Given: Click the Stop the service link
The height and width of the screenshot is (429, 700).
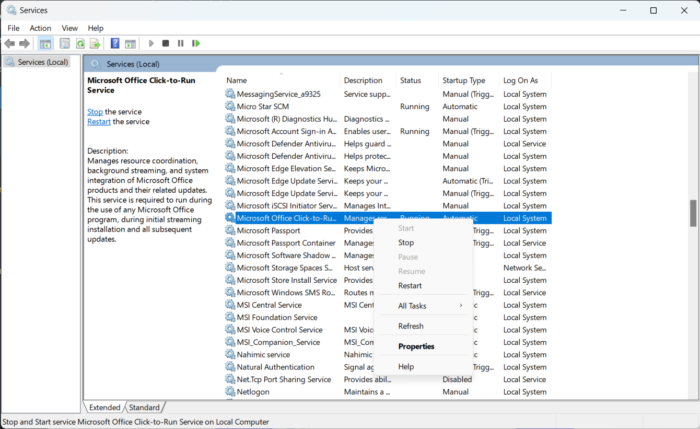Looking at the screenshot, I should pyautogui.click(x=94, y=112).
